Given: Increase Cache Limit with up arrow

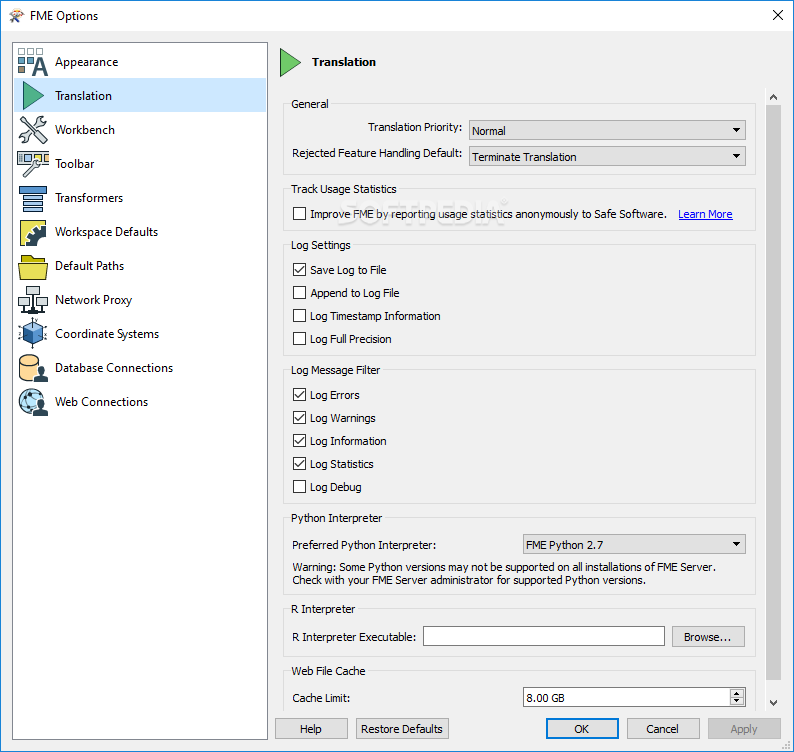Looking at the screenshot, I should (737, 693).
